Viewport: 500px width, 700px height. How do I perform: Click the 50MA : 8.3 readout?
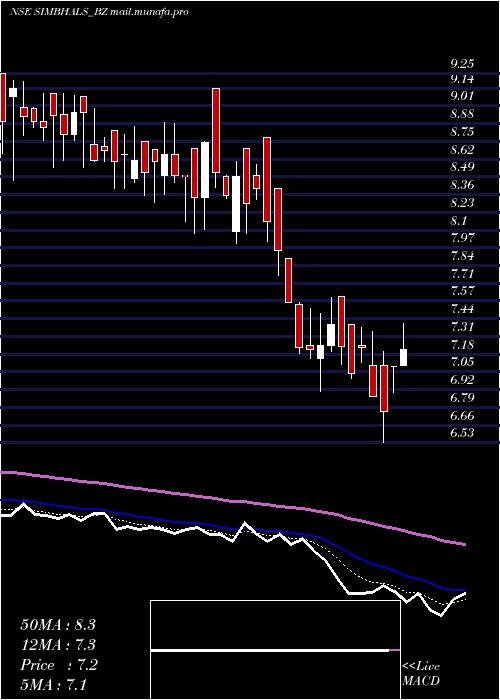[58, 625]
